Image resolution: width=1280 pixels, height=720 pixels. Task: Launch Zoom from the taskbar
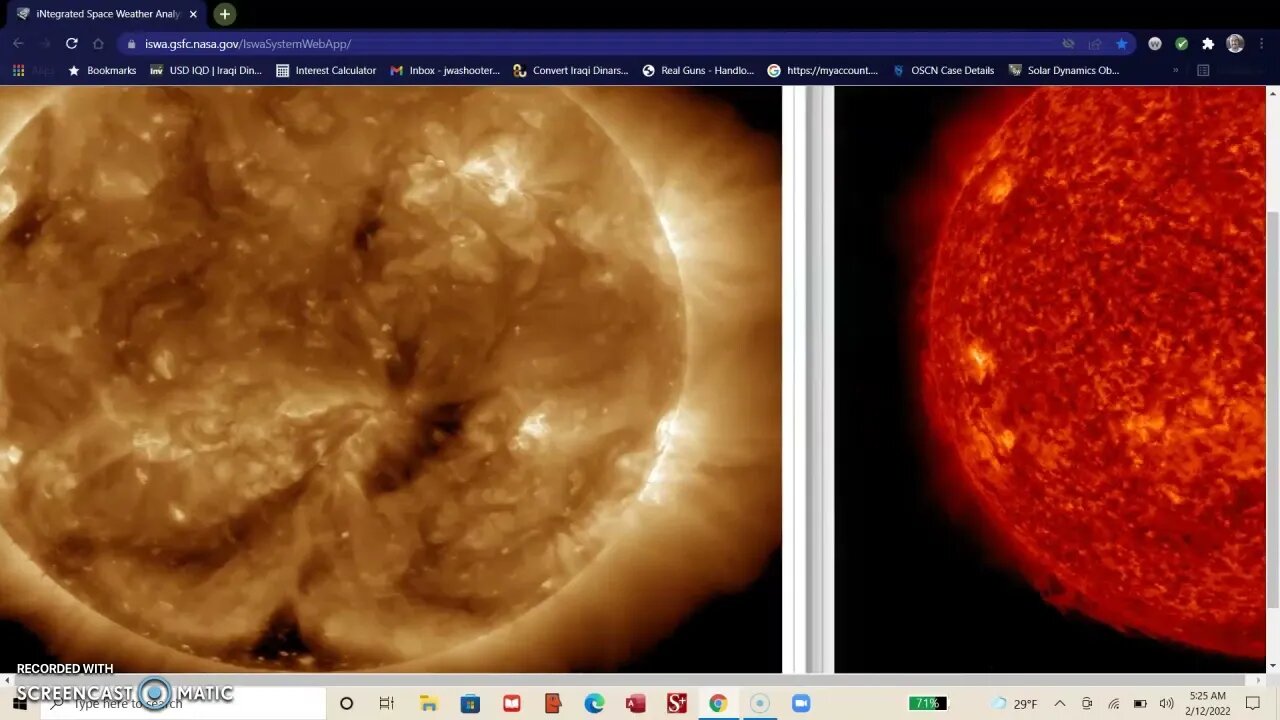[800, 703]
